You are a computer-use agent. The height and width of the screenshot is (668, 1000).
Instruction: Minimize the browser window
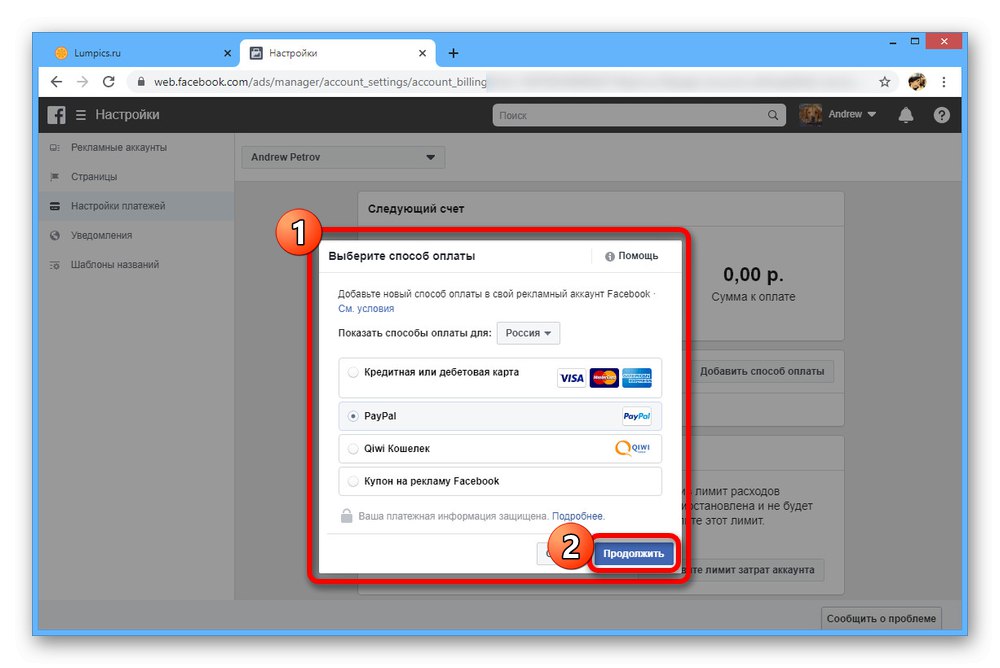click(x=893, y=42)
